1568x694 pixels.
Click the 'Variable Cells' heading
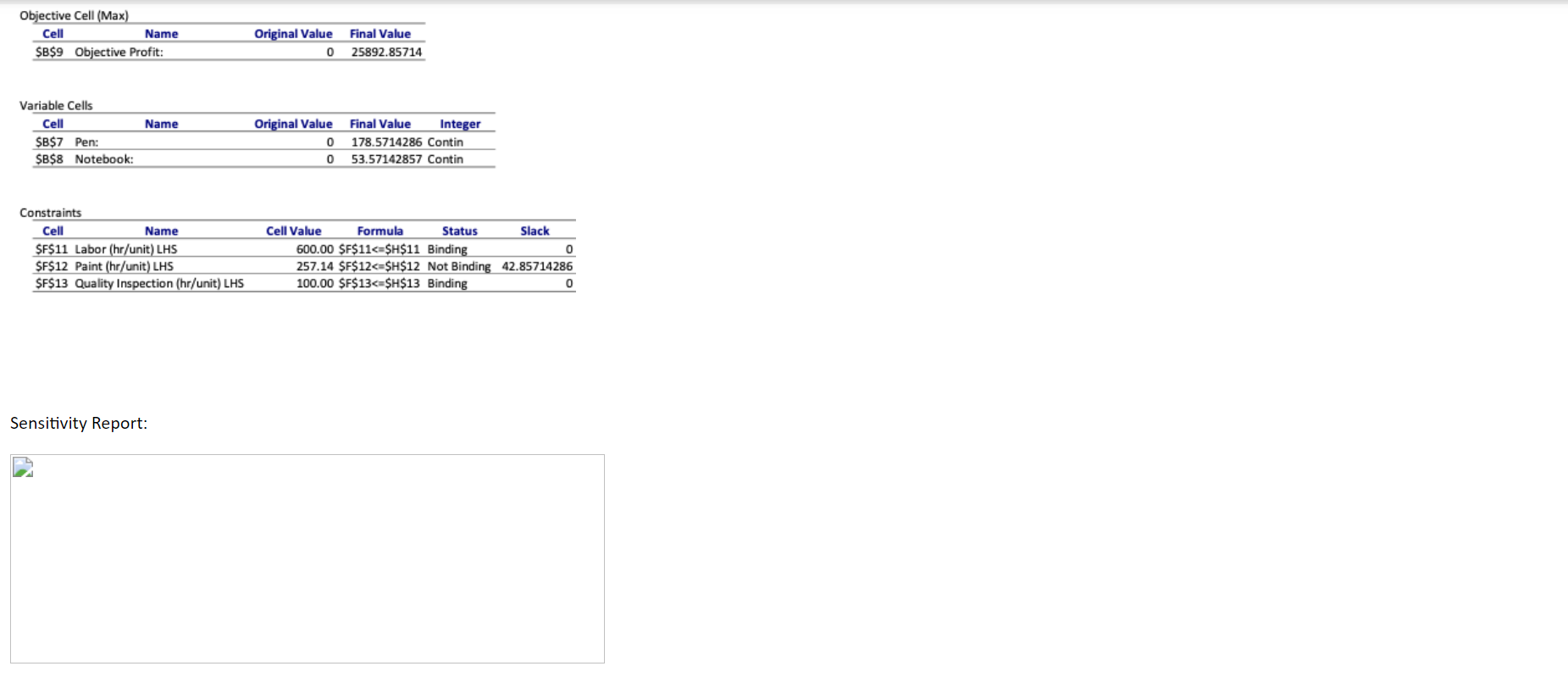56,105
